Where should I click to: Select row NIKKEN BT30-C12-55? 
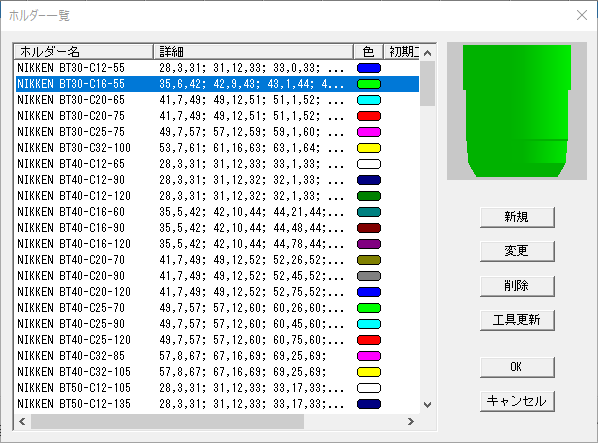point(217,68)
